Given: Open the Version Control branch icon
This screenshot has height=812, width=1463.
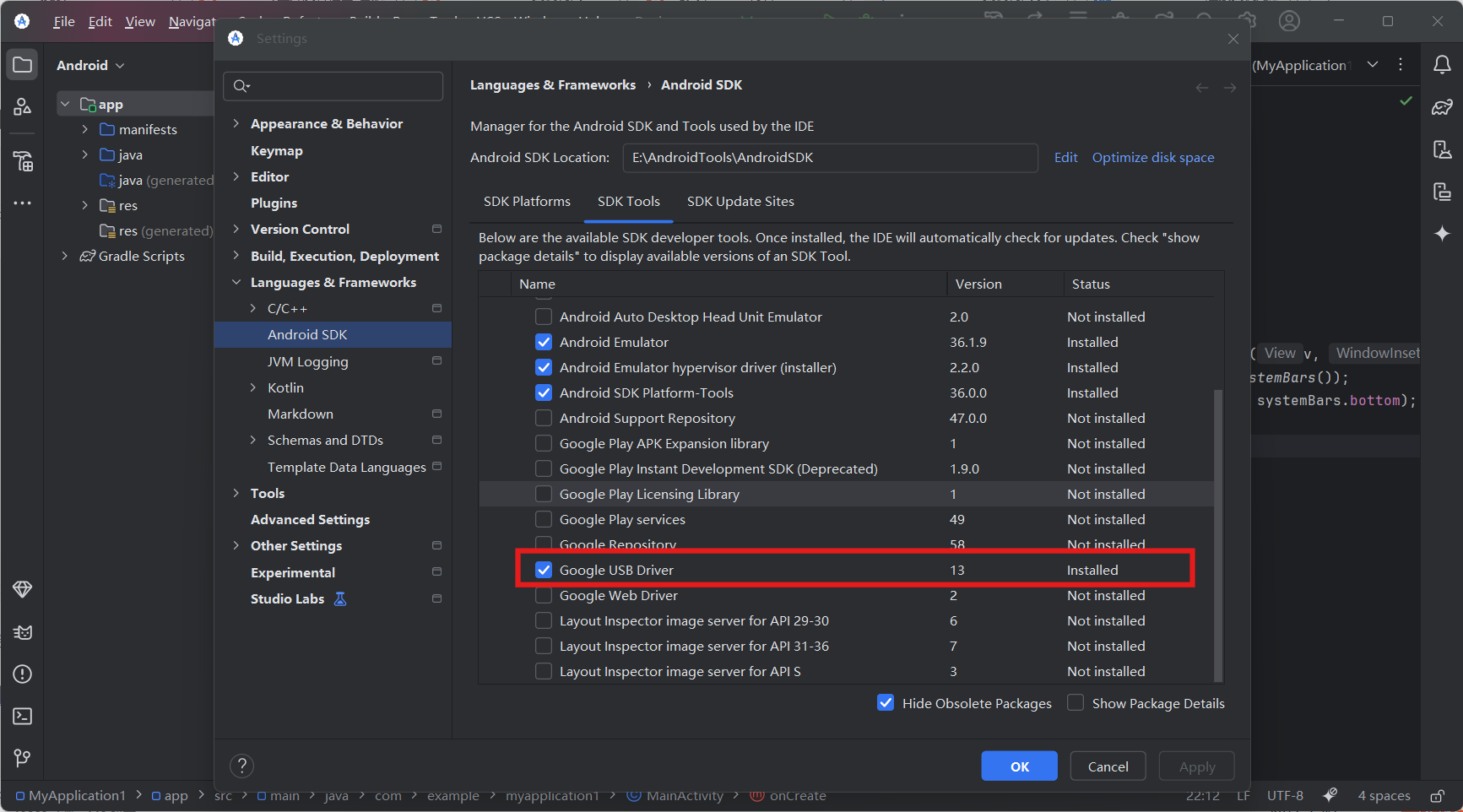Looking at the screenshot, I should click(x=23, y=758).
